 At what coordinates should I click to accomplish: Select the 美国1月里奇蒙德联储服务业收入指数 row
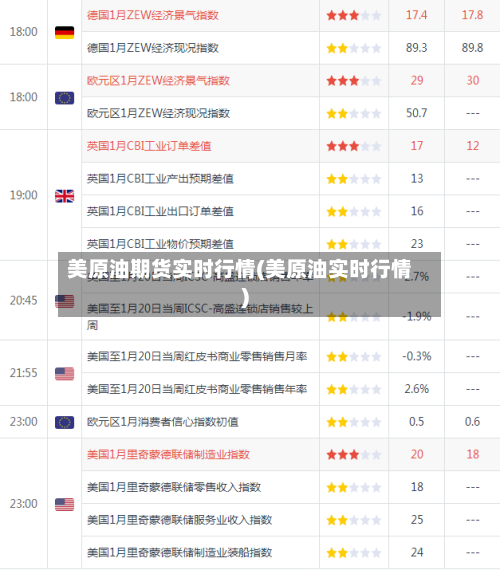click(x=291, y=520)
